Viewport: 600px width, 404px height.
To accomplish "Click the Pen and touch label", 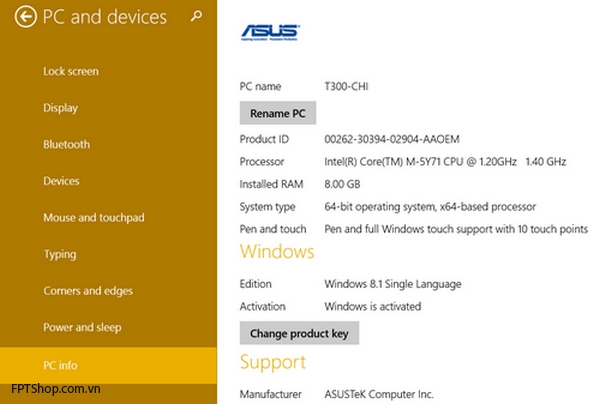I will [273, 229].
